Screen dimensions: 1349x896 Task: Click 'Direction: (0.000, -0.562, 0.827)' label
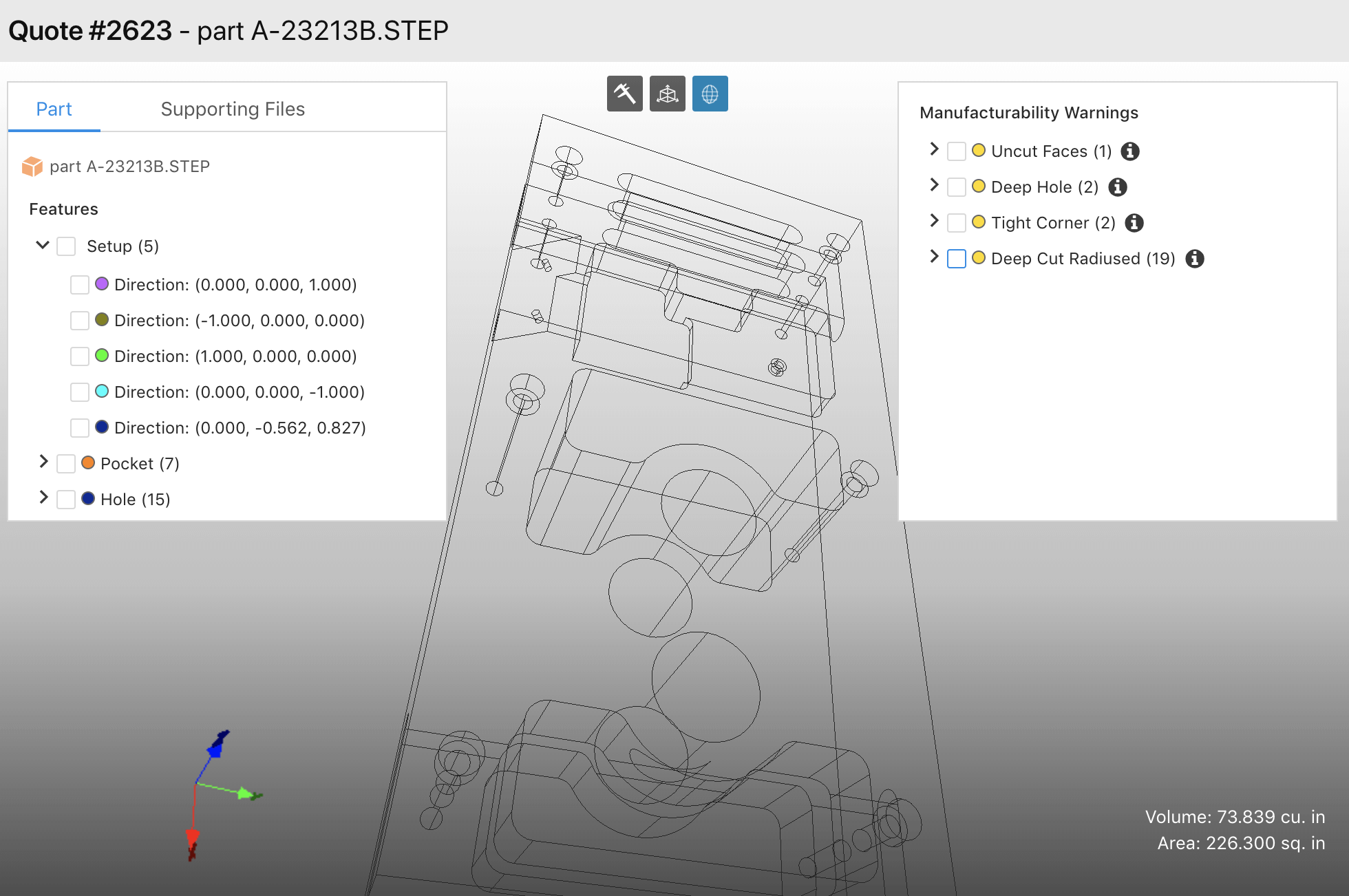[x=240, y=428]
